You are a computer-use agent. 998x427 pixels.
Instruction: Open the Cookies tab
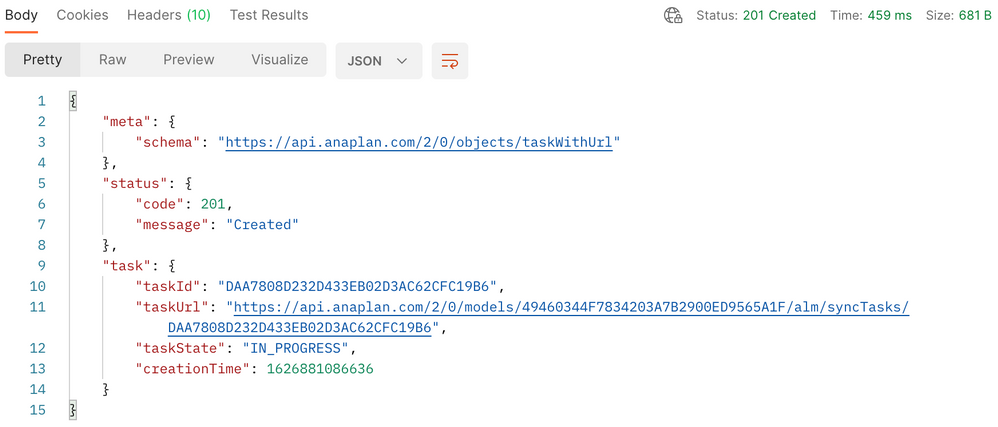tap(83, 15)
